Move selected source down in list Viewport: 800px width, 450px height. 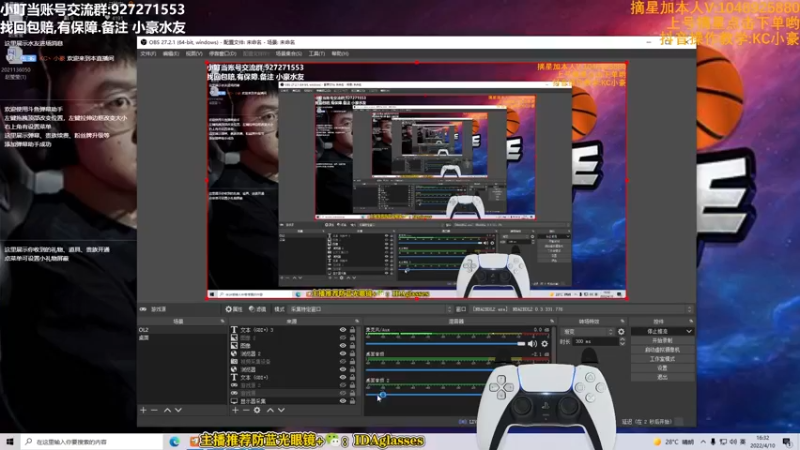click(281, 410)
